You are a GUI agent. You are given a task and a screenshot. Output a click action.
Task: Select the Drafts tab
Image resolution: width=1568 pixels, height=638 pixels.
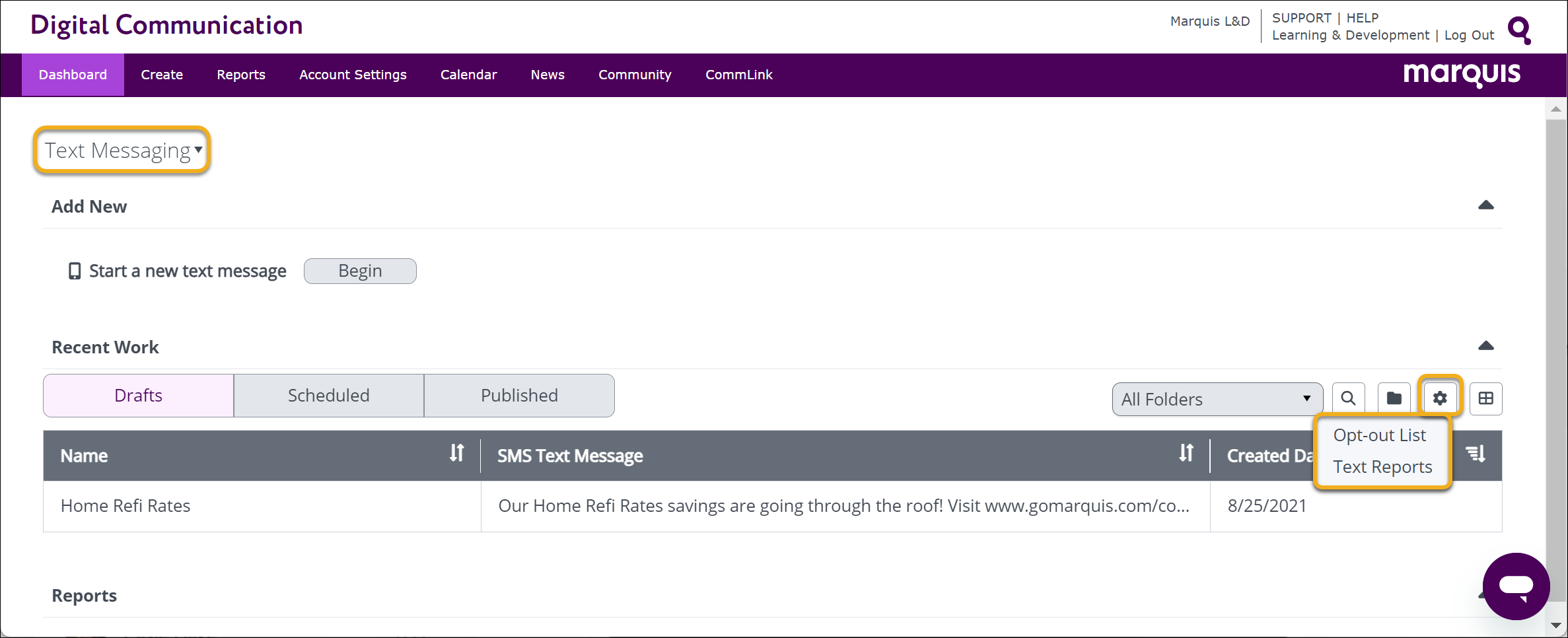[139, 396]
